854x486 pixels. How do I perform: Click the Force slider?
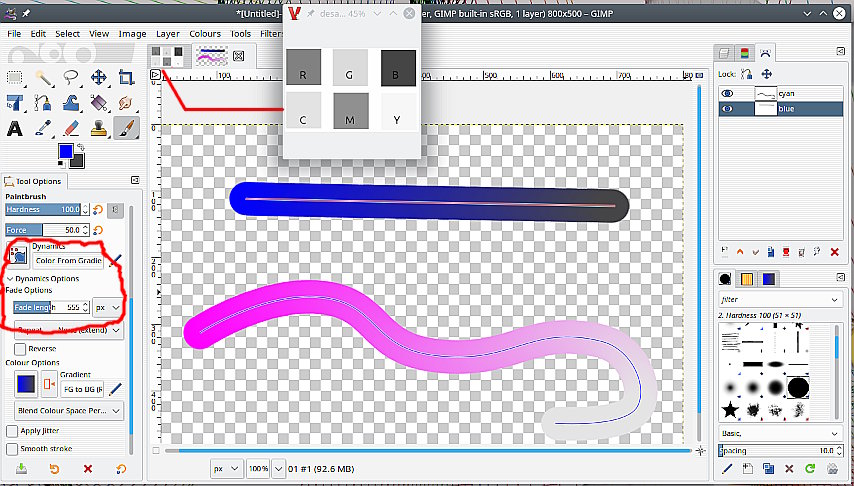pos(43,230)
